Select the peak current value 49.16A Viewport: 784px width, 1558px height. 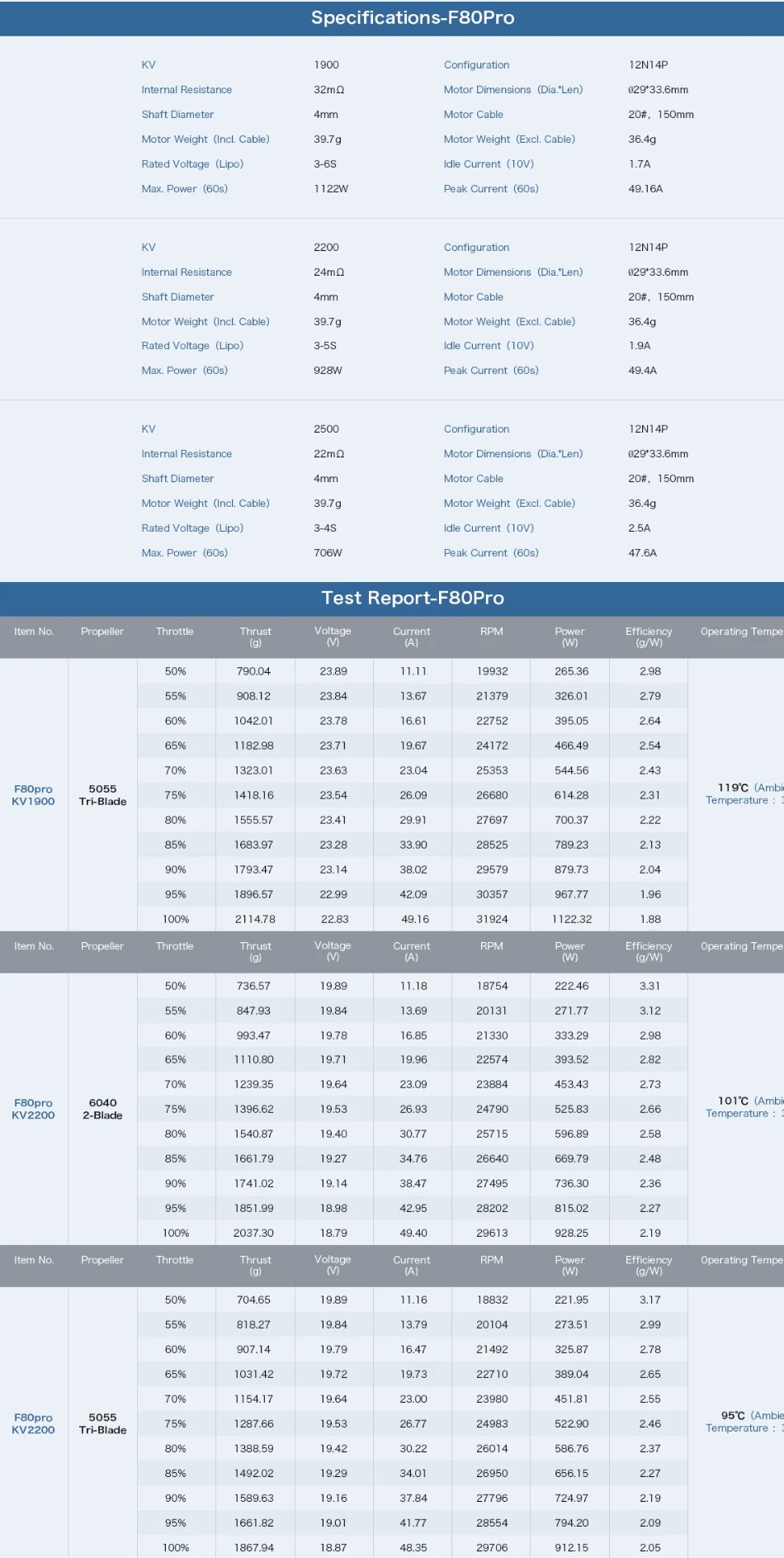pos(645,189)
